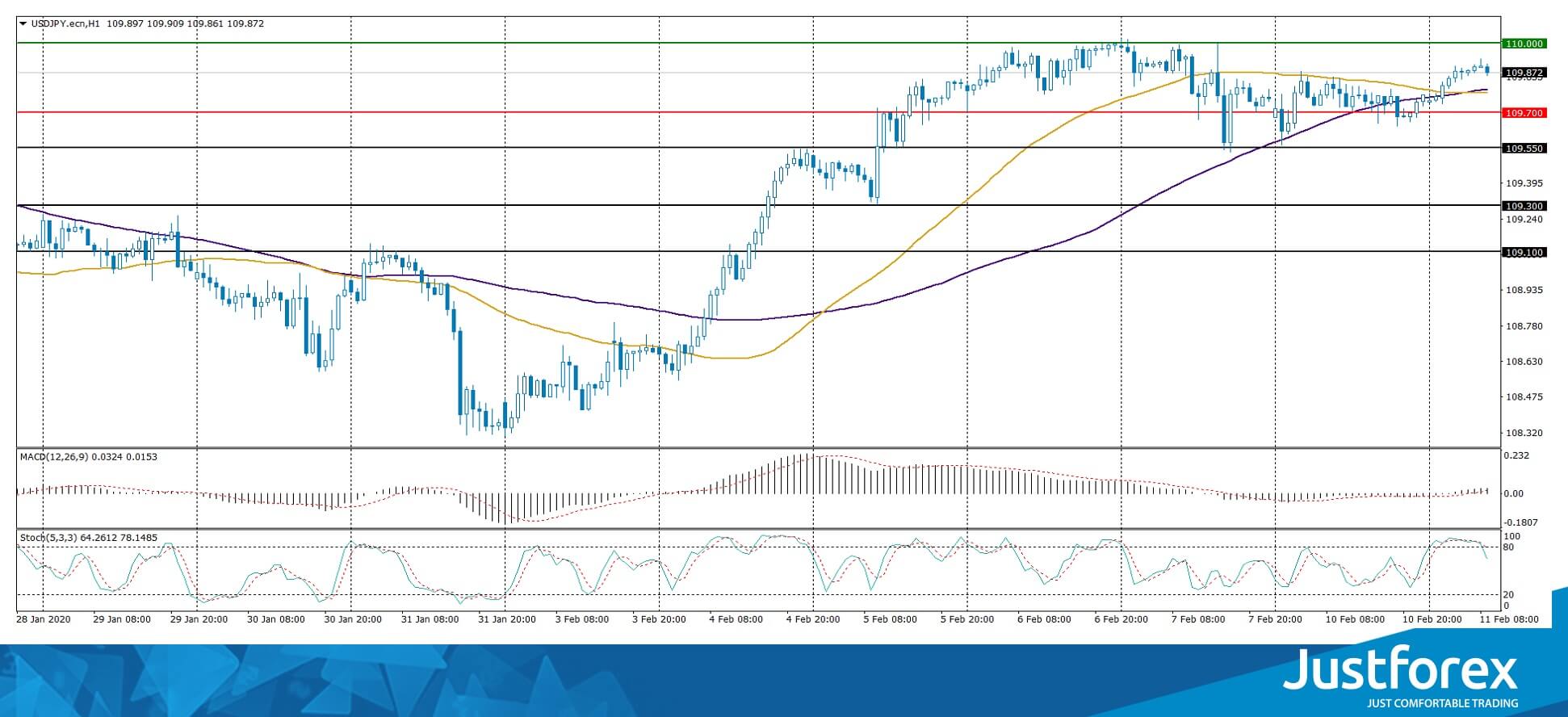This screenshot has height=717, width=1568.
Task: Click the "31 Jan 08:00" time label
Action: click(430, 619)
